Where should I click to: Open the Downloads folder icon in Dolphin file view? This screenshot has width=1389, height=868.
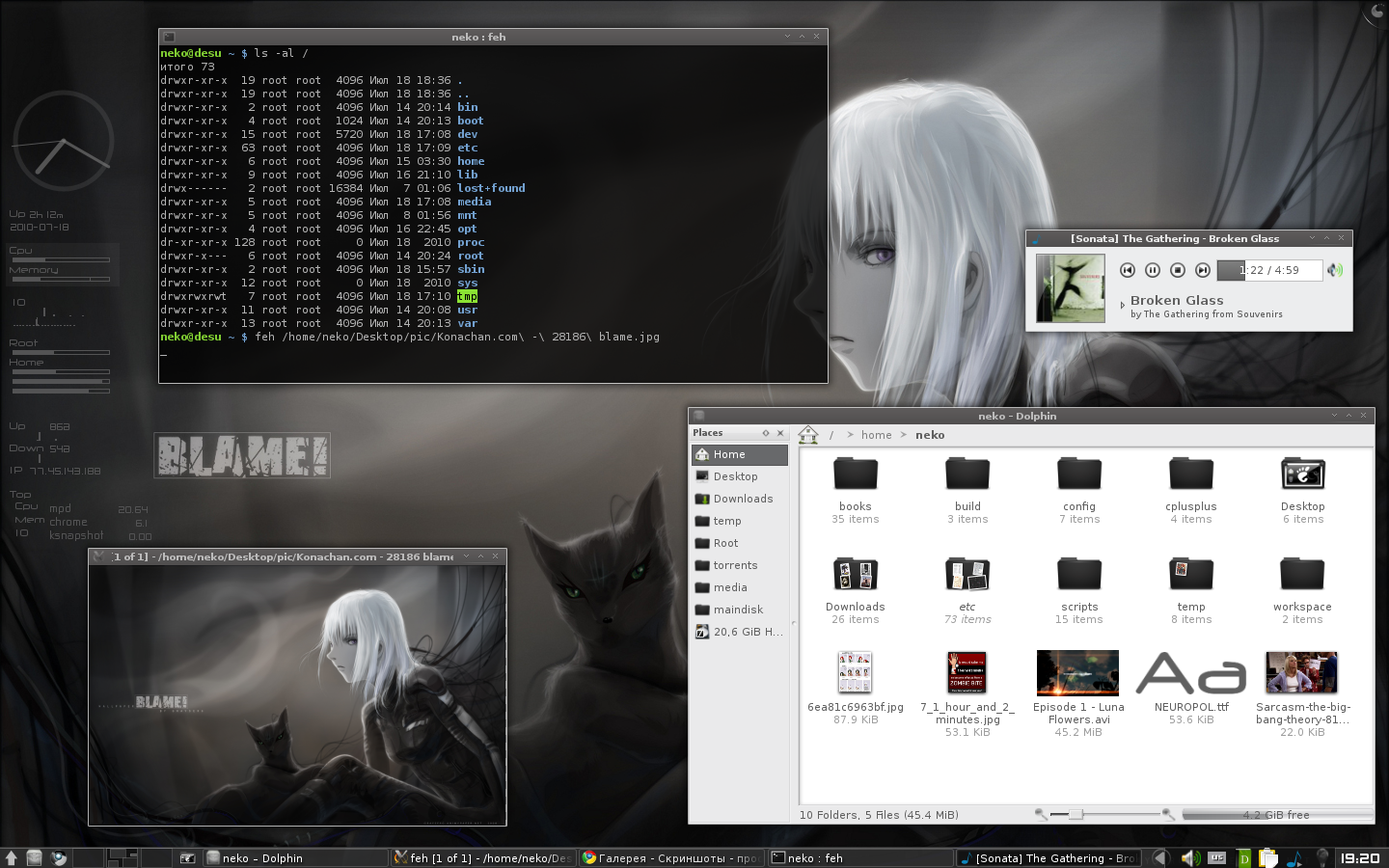tap(856, 574)
